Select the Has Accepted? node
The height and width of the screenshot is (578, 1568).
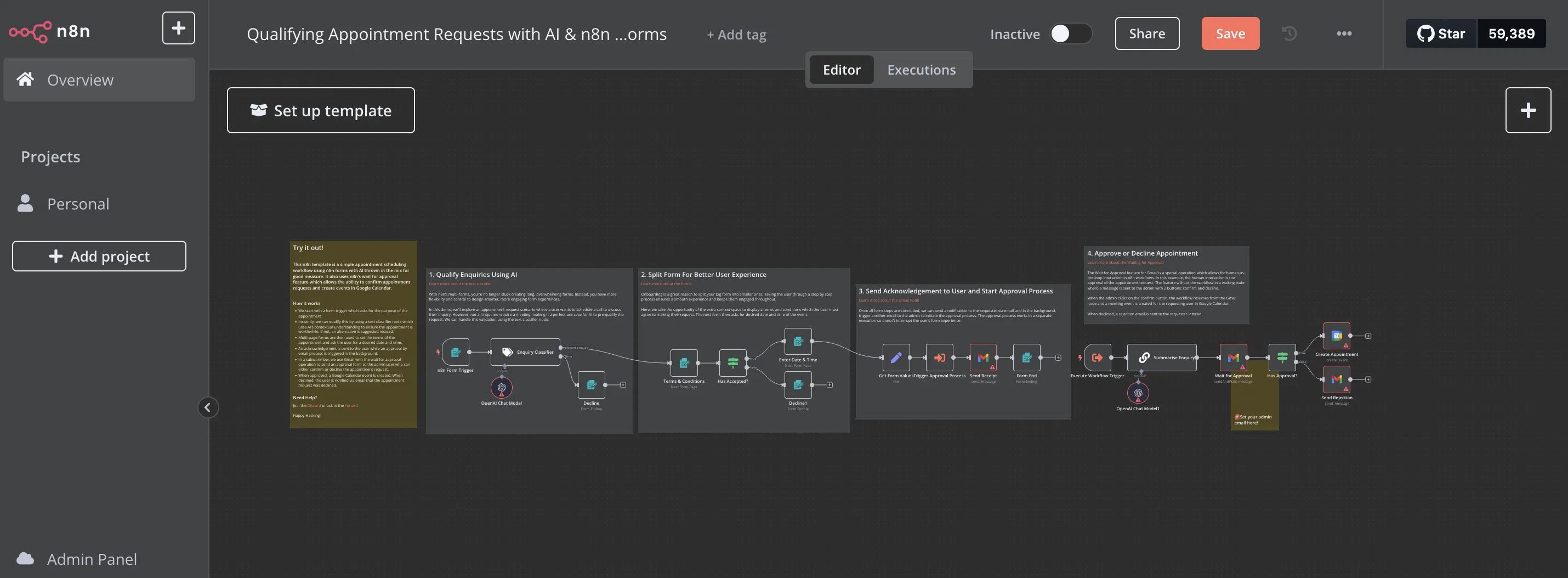(733, 363)
